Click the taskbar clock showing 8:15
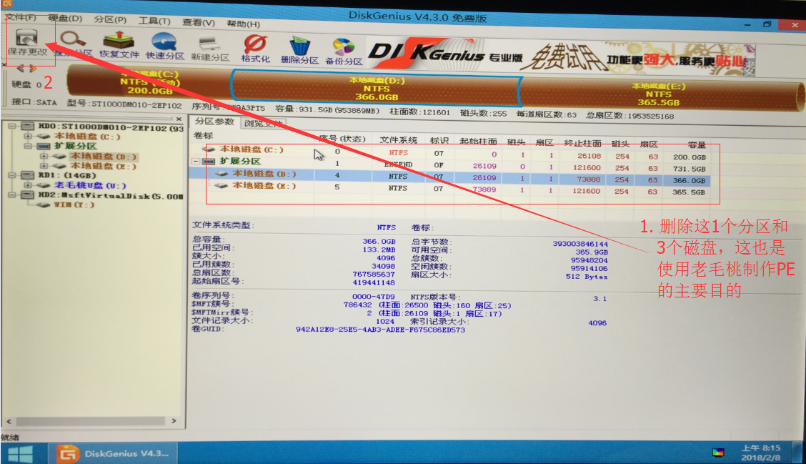 click(x=761, y=453)
